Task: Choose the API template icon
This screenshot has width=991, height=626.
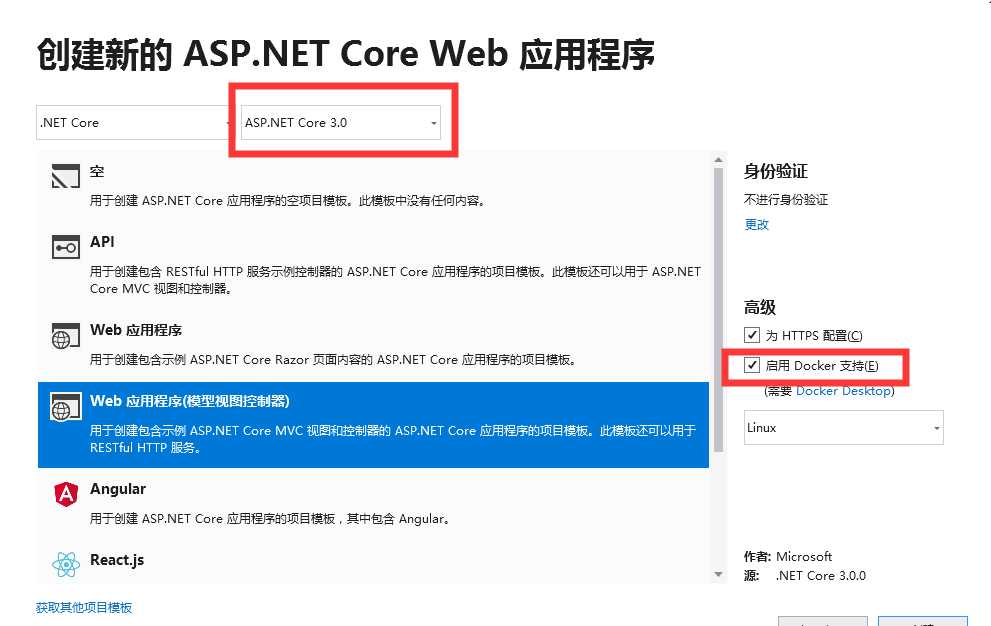Action: [66, 247]
